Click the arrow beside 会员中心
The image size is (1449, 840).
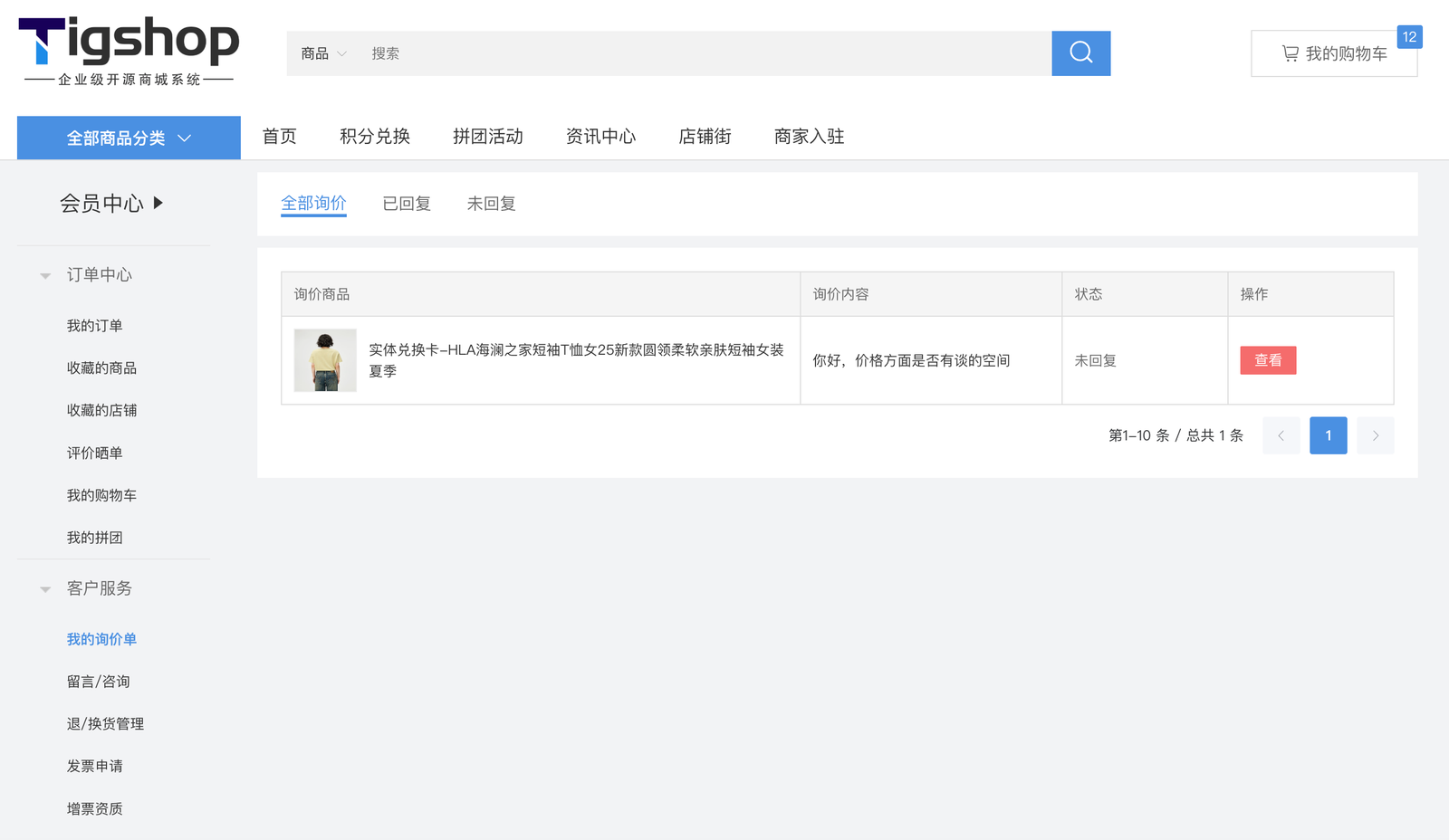point(158,203)
